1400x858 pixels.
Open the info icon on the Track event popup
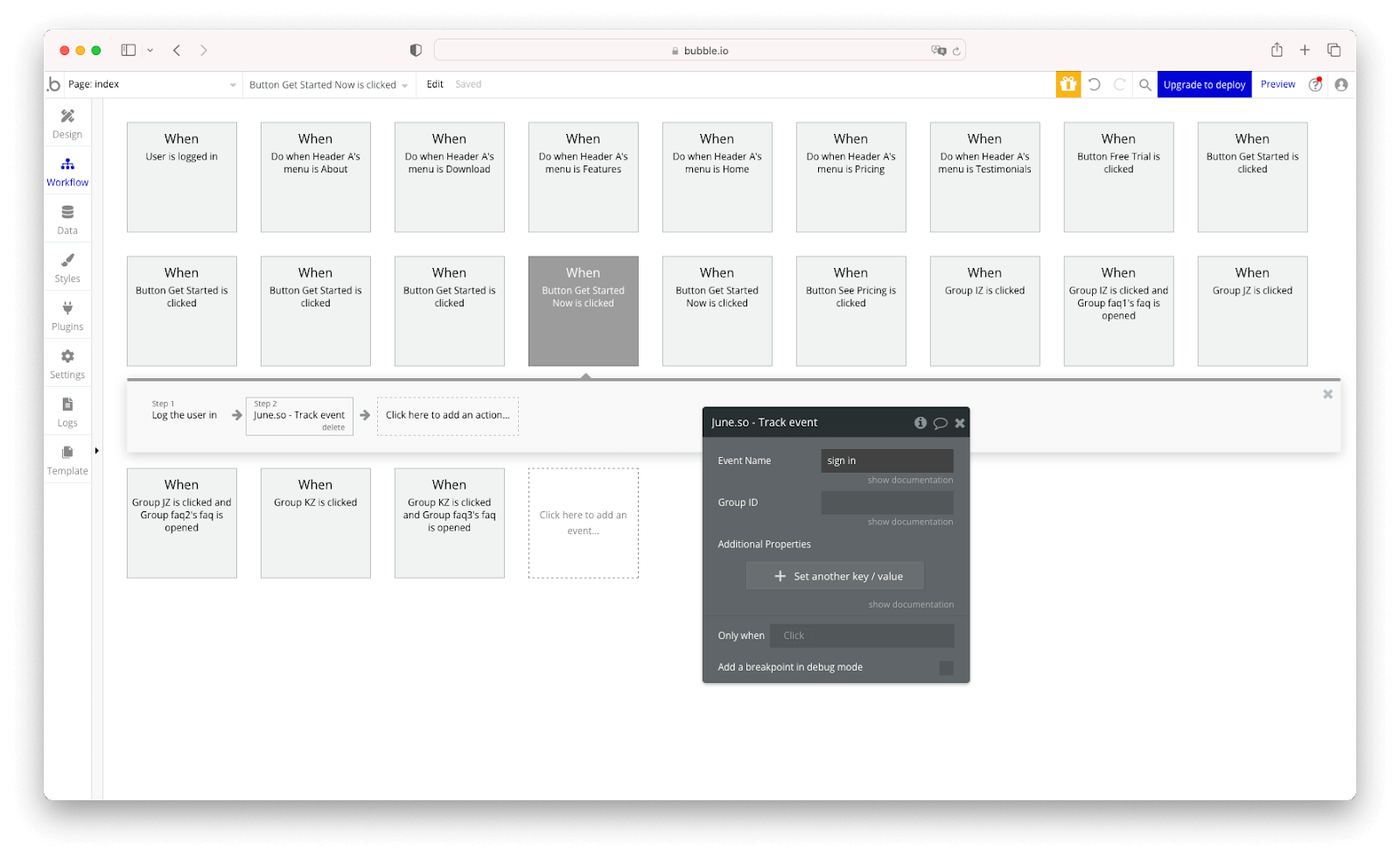click(920, 422)
